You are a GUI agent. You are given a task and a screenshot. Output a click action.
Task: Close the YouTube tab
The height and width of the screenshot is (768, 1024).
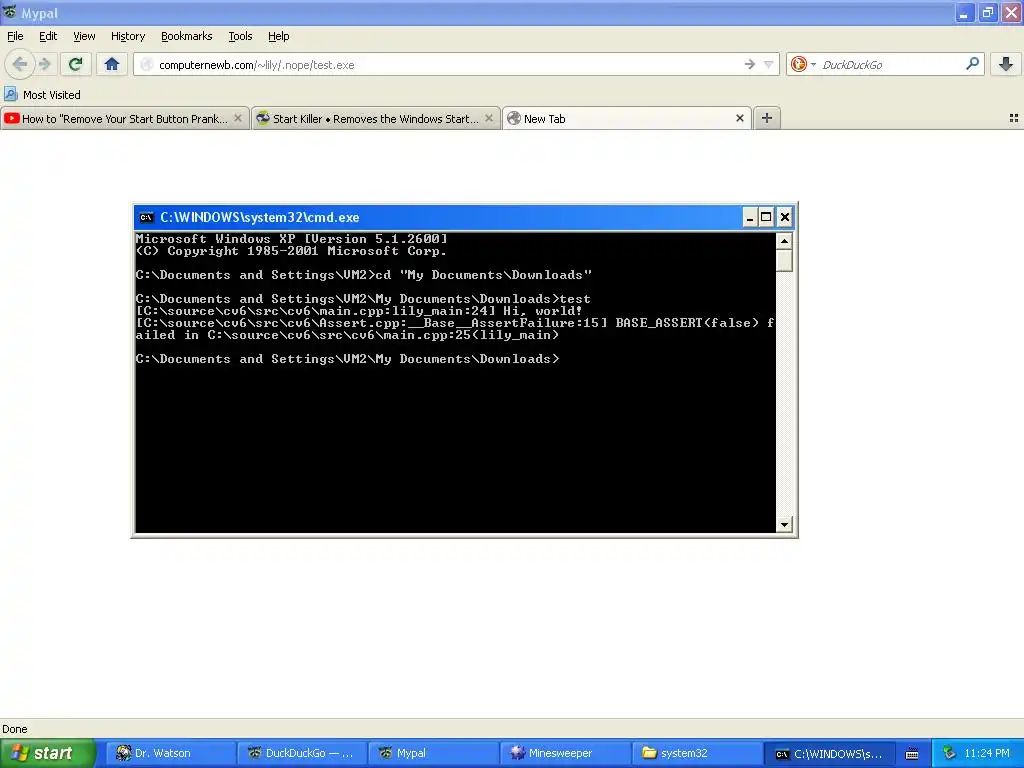[x=238, y=118]
